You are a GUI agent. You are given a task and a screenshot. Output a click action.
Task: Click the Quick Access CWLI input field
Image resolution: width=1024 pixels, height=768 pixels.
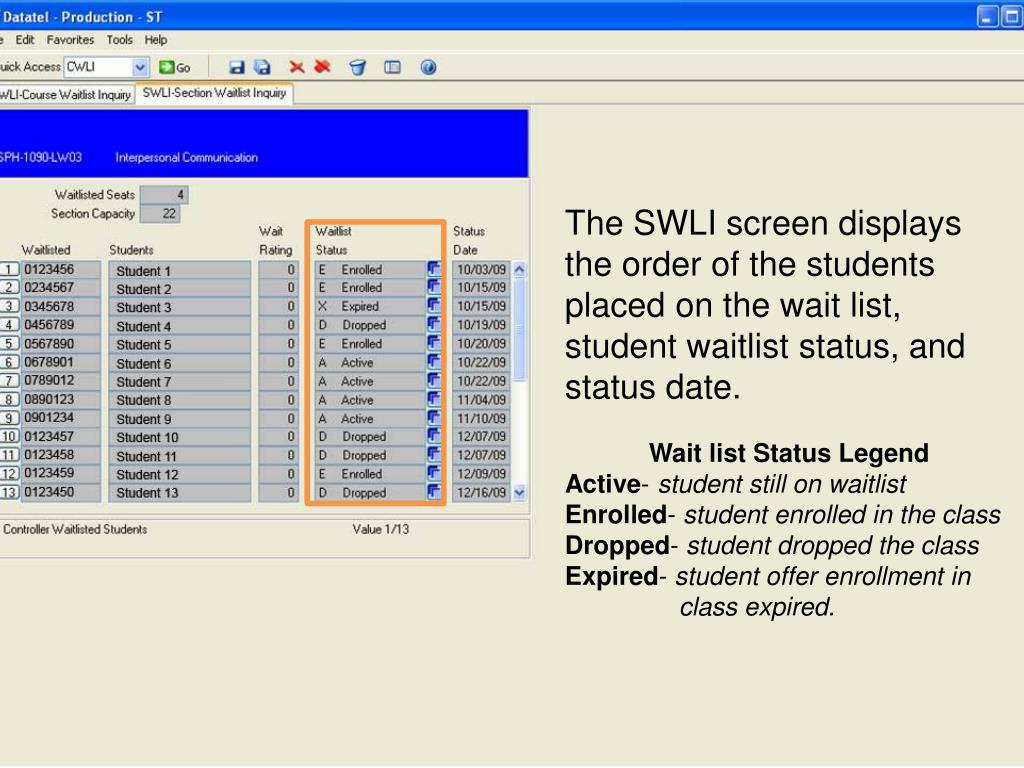tap(98, 67)
